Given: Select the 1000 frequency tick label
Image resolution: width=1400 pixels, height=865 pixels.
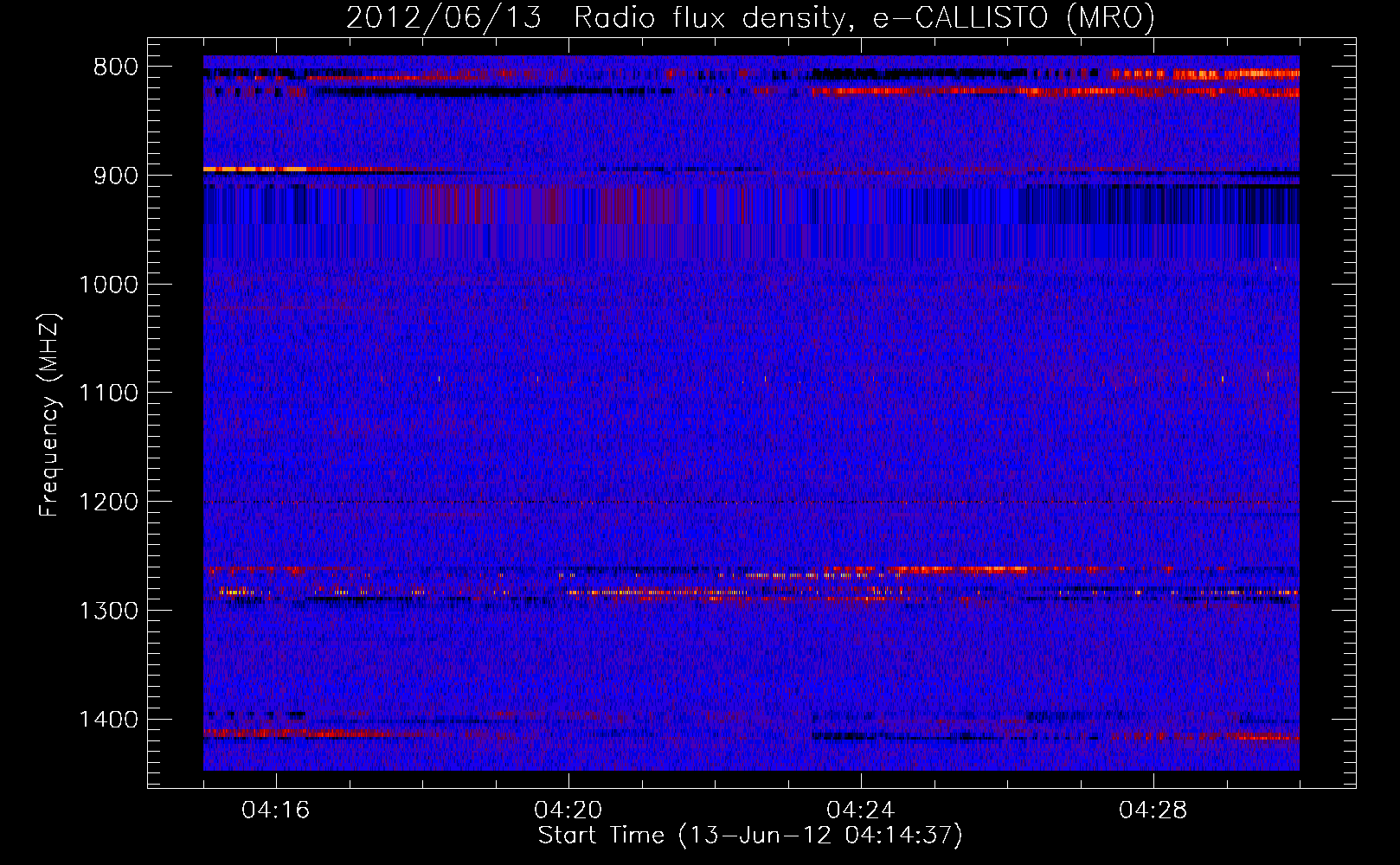Looking at the screenshot, I should pyautogui.click(x=109, y=285).
